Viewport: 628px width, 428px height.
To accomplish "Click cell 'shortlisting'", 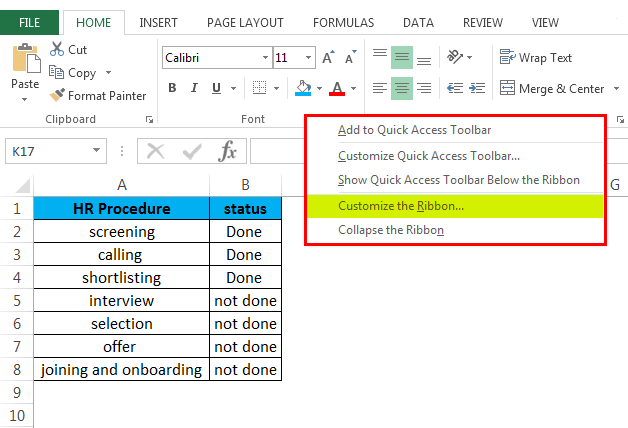I will [122, 277].
